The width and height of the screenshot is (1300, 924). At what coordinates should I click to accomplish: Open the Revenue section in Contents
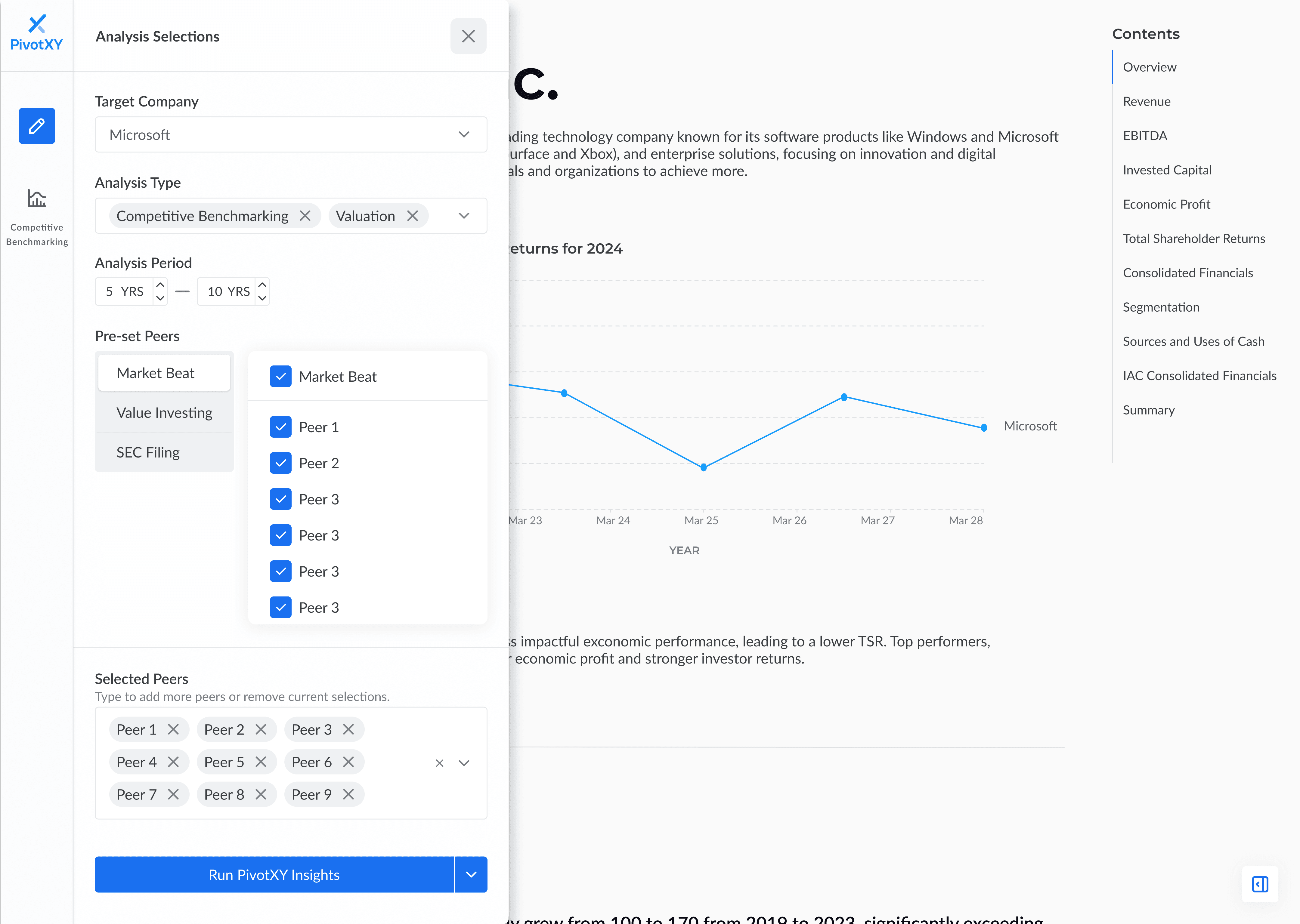coord(1146,101)
